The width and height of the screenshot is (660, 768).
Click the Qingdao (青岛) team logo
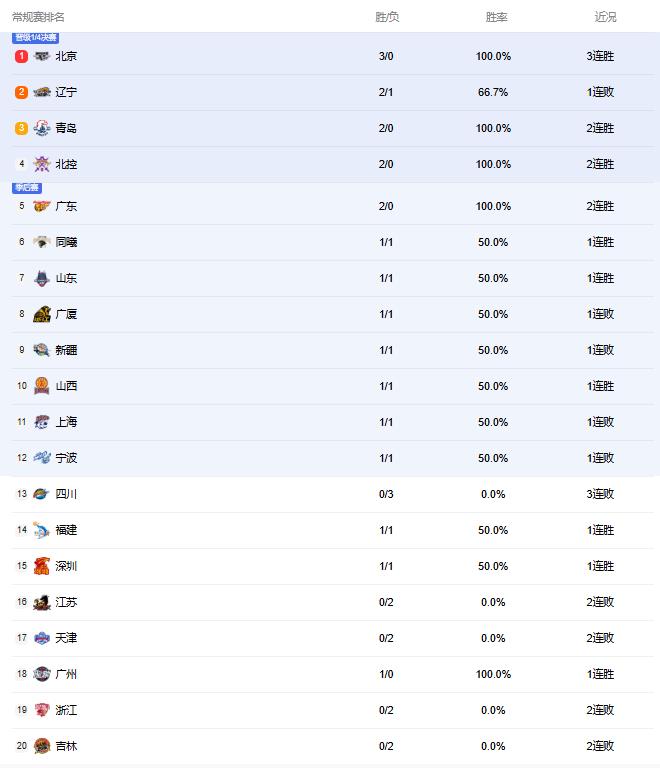41,128
